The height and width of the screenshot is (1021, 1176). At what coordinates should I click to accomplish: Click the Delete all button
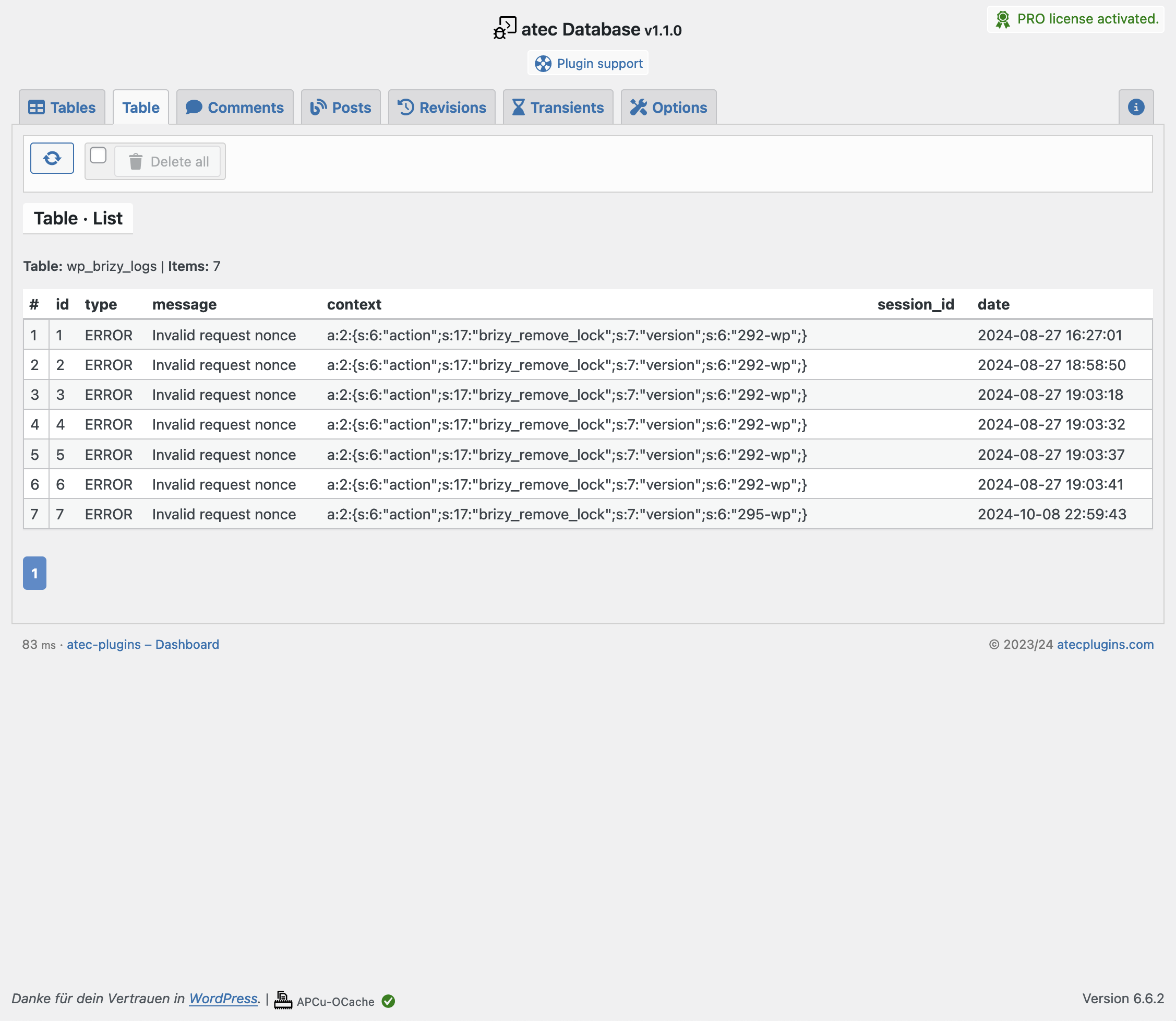pyautogui.click(x=167, y=162)
